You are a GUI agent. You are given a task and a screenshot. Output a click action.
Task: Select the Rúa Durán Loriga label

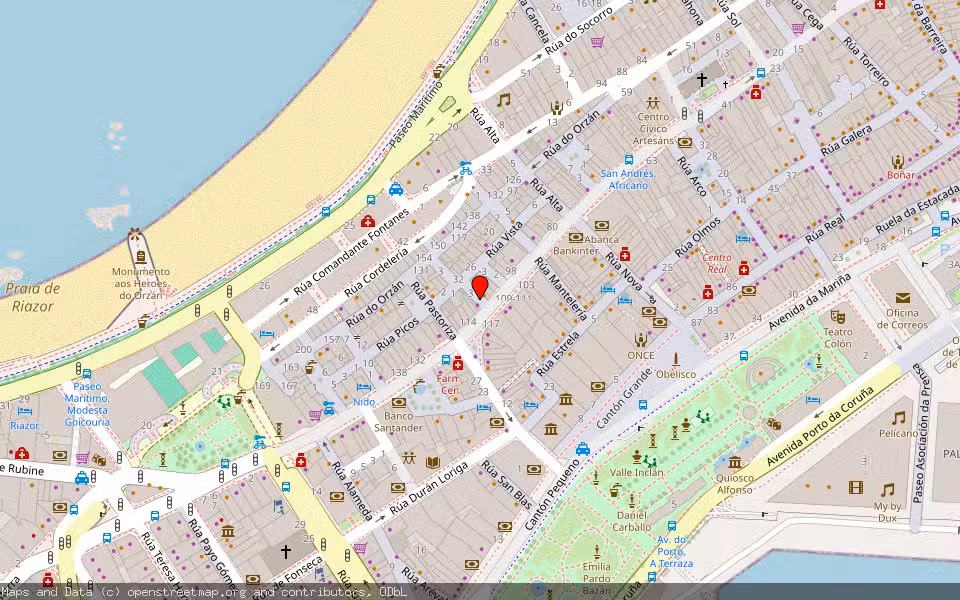(x=429, y=489)
